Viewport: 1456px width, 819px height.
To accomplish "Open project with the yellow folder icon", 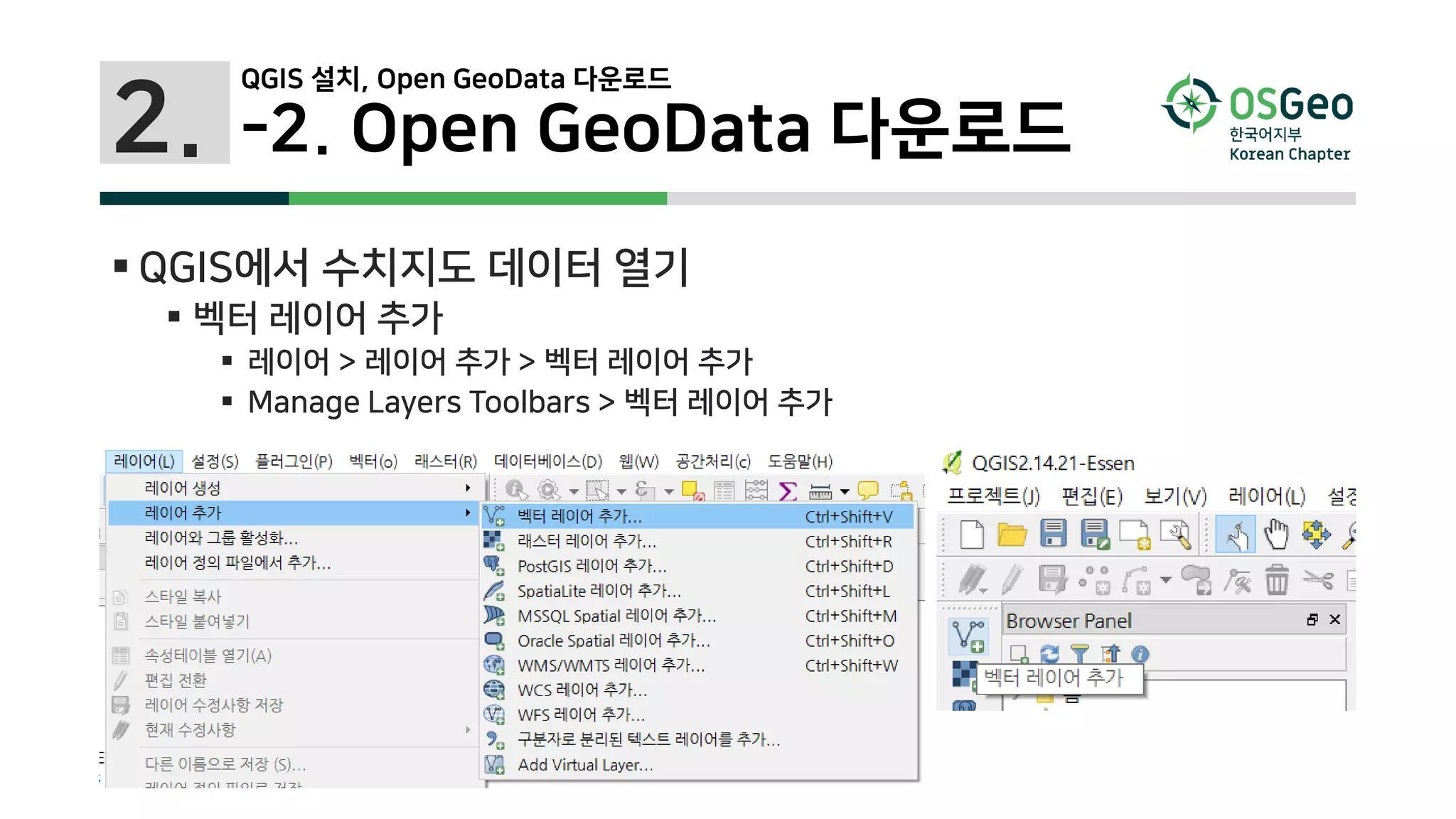I will pos(1012,535).
